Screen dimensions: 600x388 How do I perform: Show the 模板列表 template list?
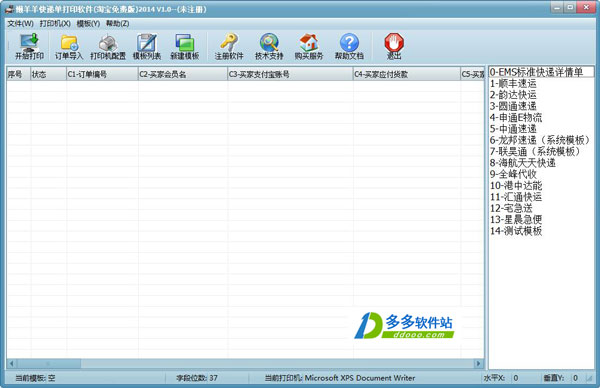[147, 46]
